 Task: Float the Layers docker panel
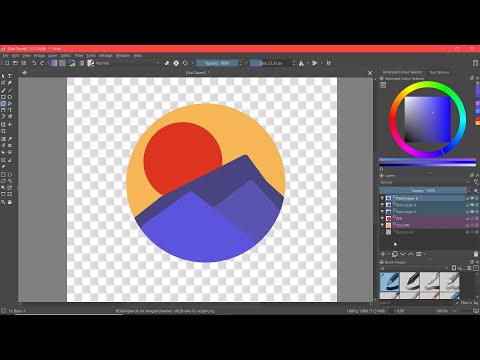(x=472, y=175)
